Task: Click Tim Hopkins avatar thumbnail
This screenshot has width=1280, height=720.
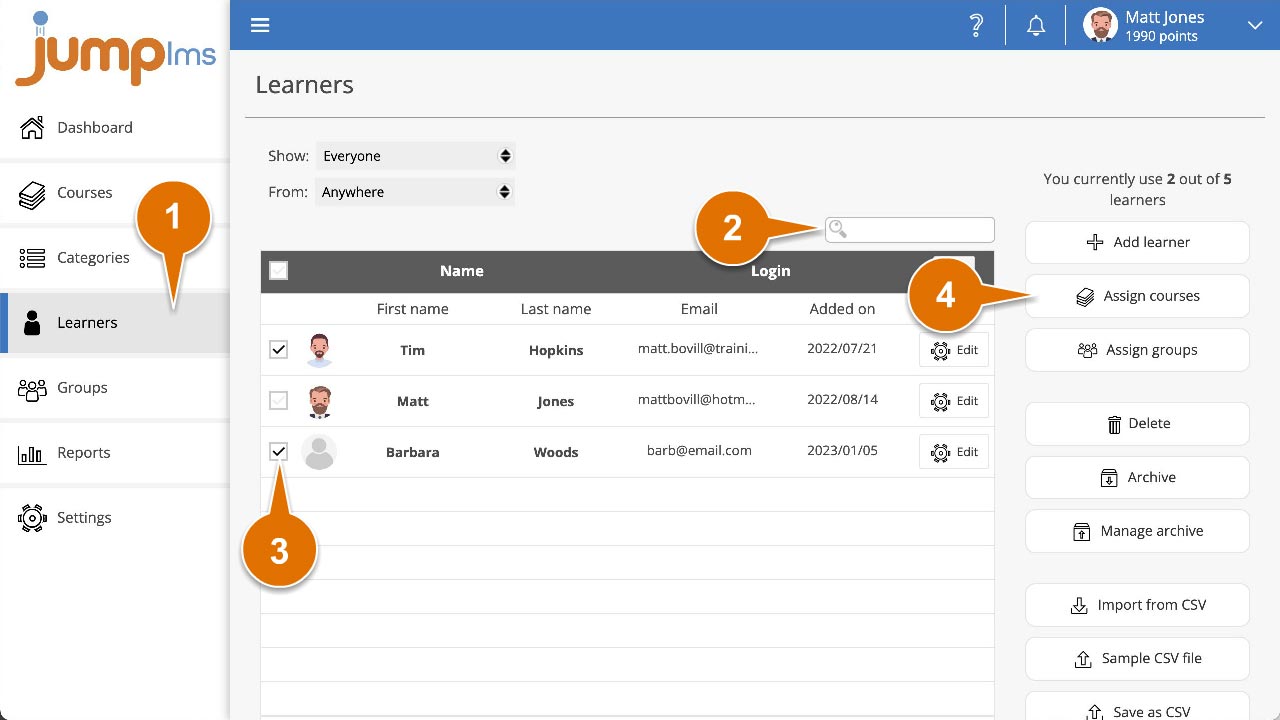Action: click(319, 350)
